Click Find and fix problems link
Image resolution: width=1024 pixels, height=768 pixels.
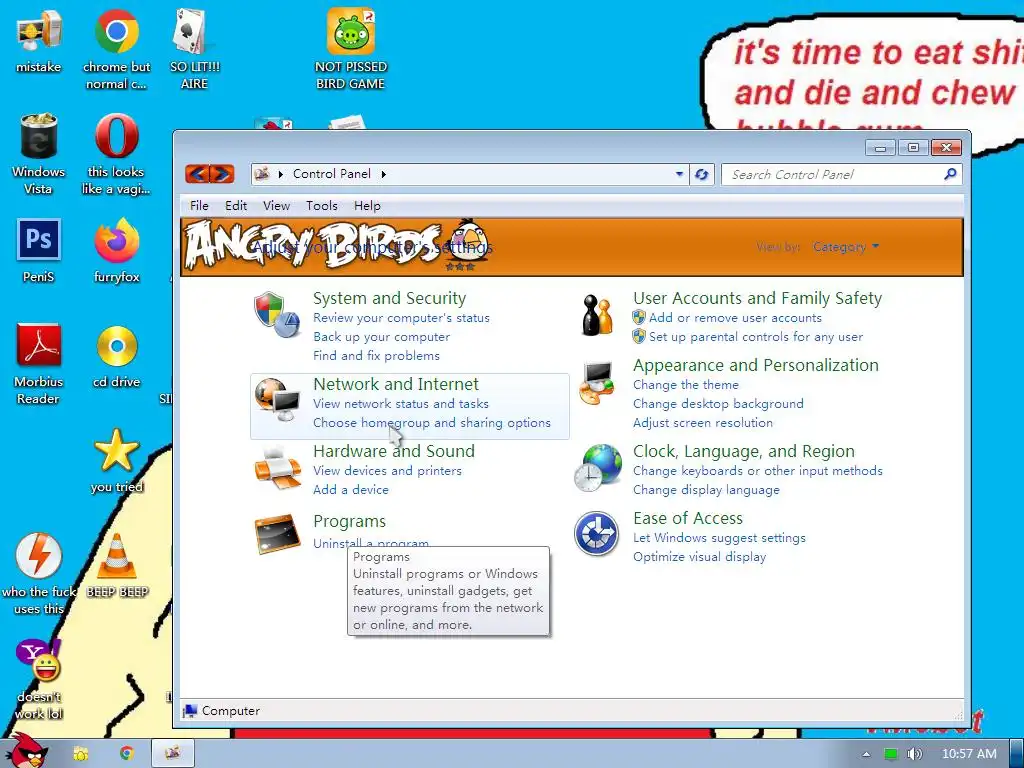coord(376,356)
